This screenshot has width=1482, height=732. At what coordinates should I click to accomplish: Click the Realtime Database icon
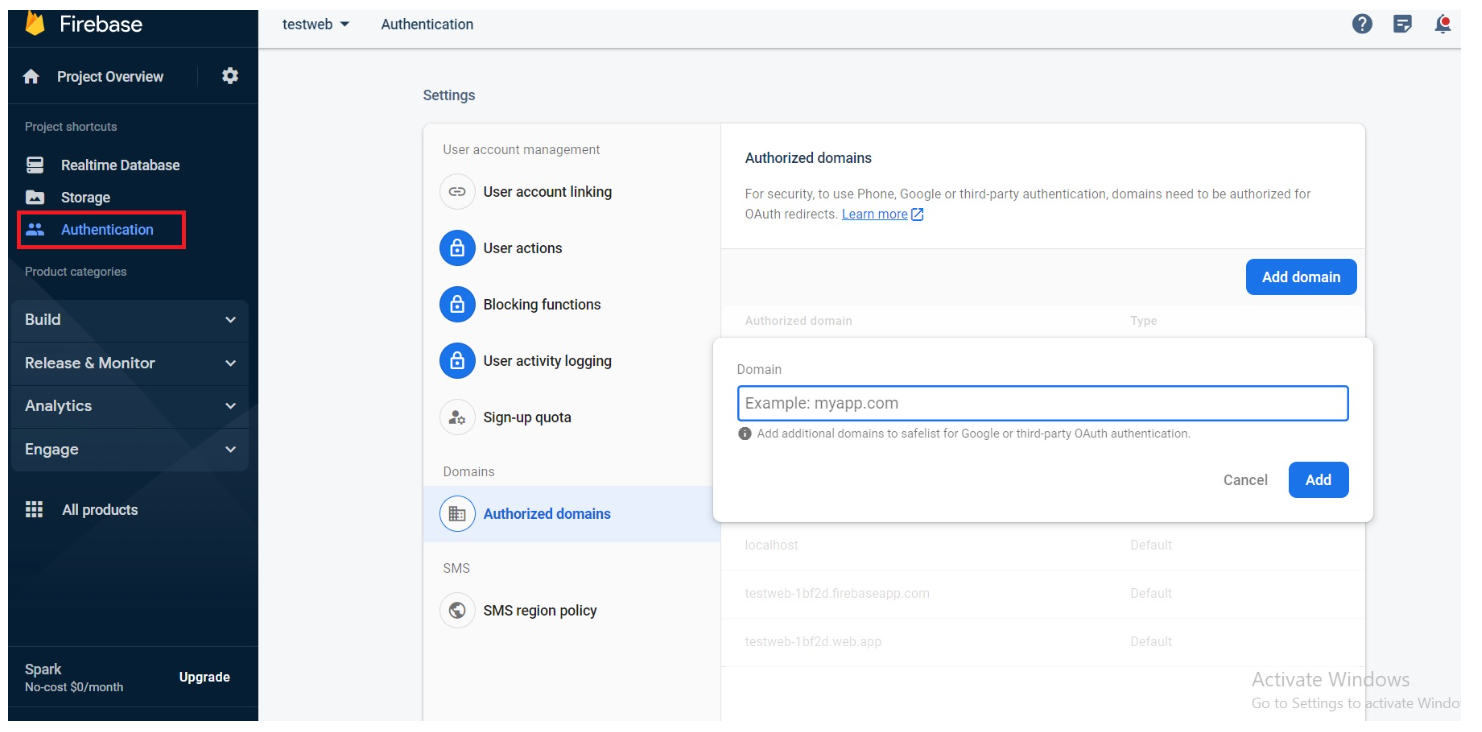coord(35,165)
